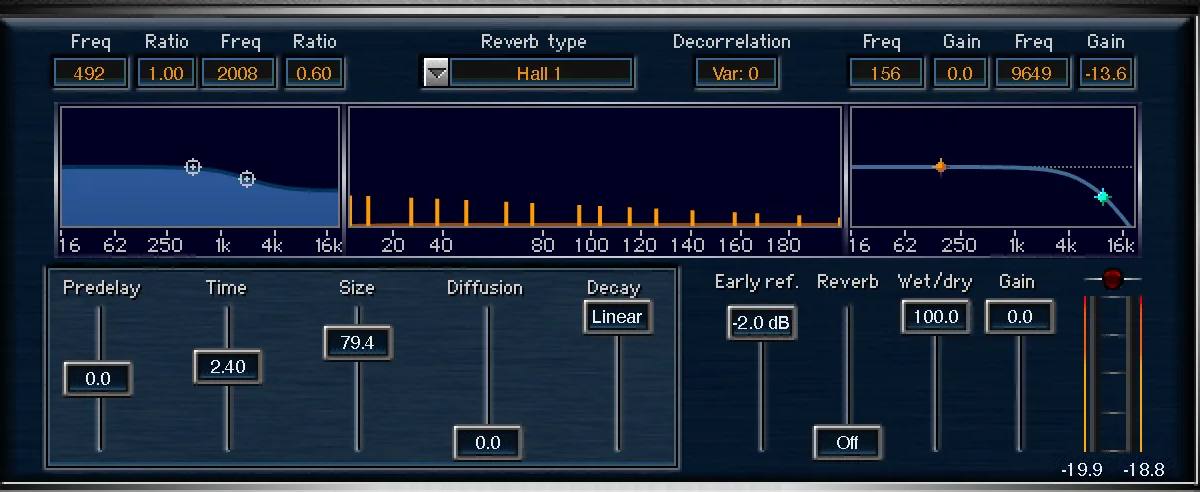Select the Decorrelation Var: 0 field
The height and width of the screenshot is (492, 1200).
pyautogui.click(x=736, y=73)
